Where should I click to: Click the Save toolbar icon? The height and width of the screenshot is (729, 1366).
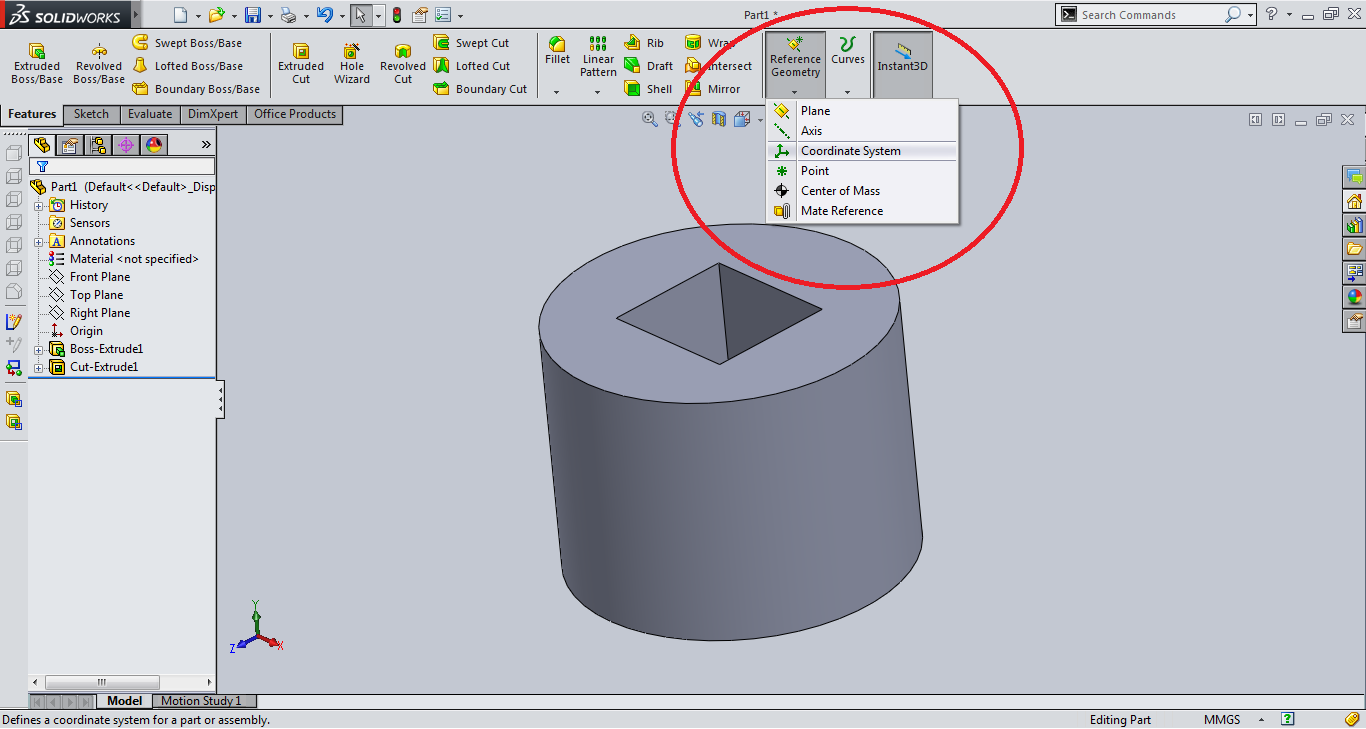253,15
